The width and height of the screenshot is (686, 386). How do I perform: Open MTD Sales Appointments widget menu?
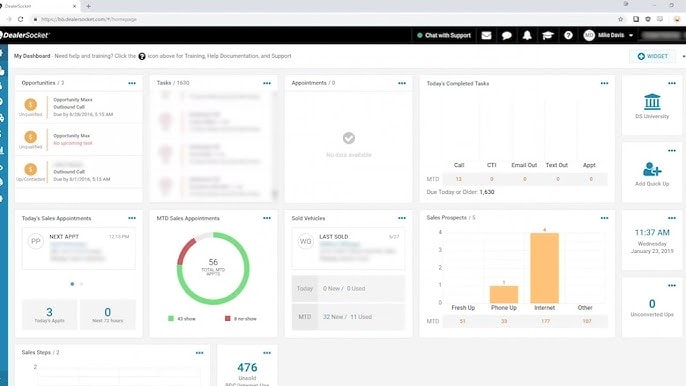click(267, 218)
